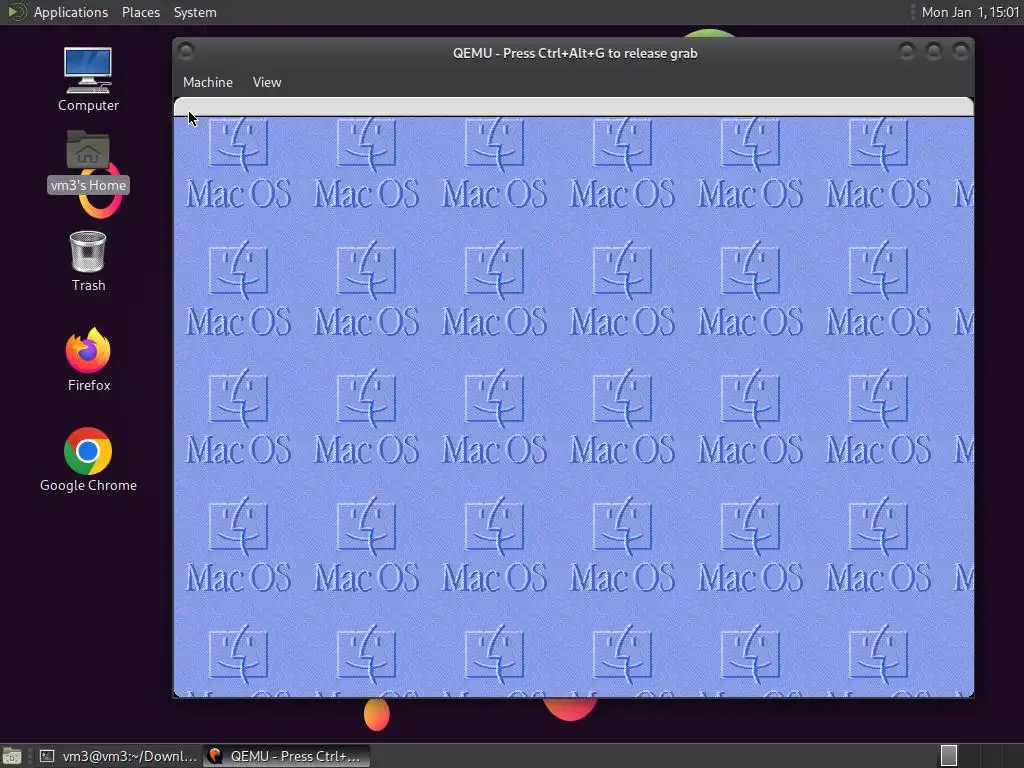Click the distro logo icon beside Applications
This screenshot has width=1024, height=768.
click(x=16, y=12)
